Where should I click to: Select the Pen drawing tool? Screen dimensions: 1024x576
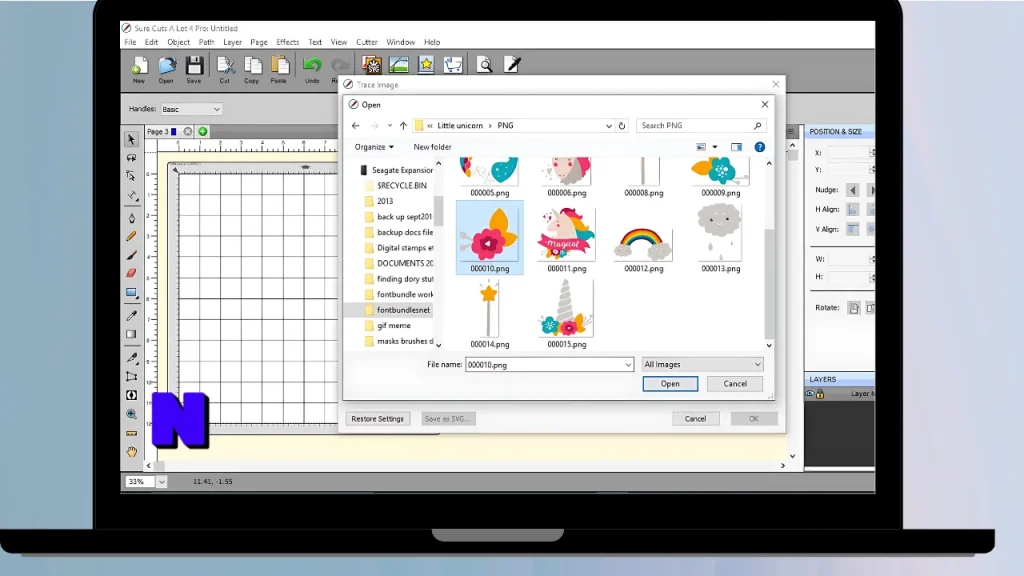tap(131, 218)
